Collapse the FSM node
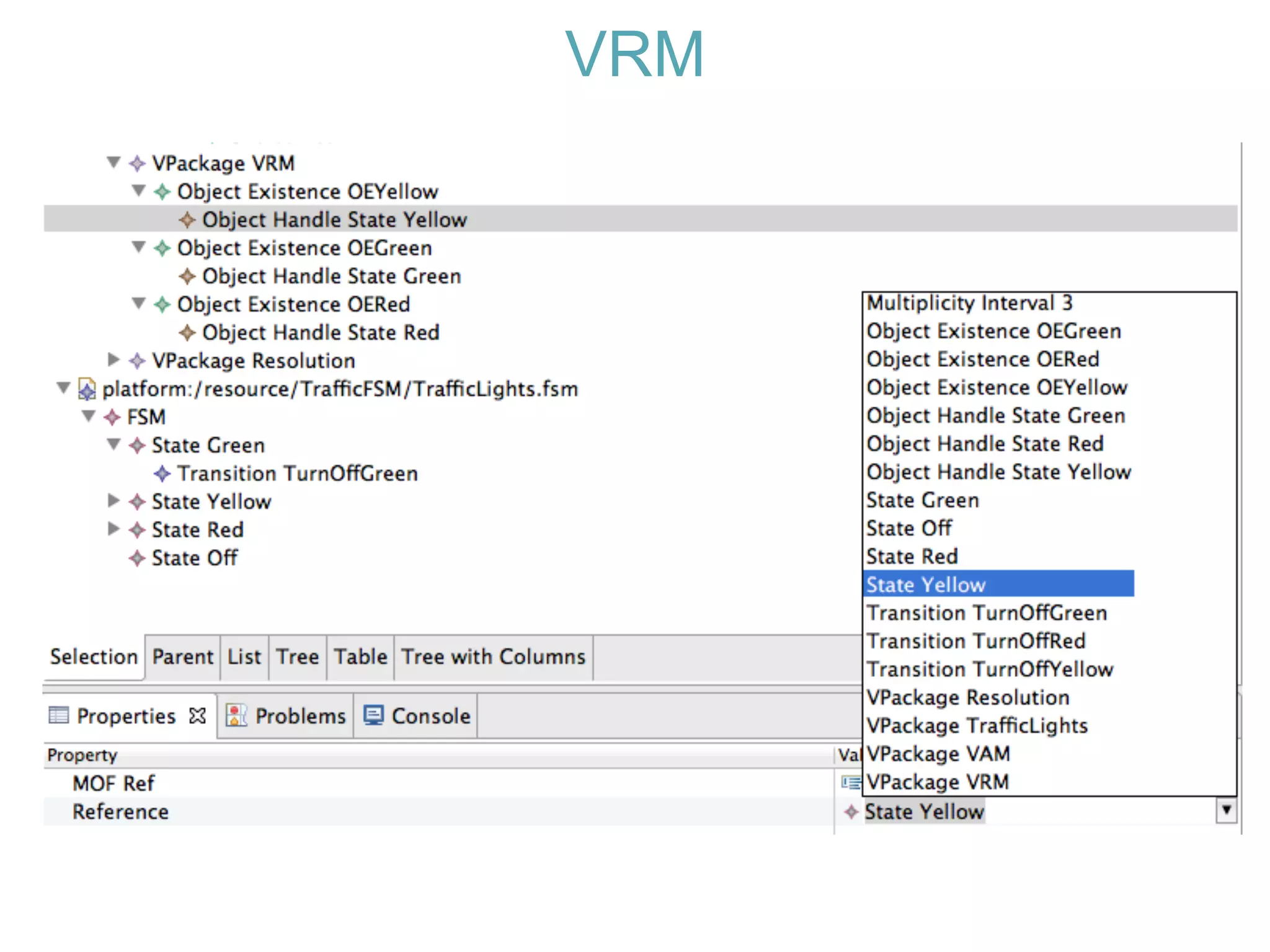 tap(89, 416)
